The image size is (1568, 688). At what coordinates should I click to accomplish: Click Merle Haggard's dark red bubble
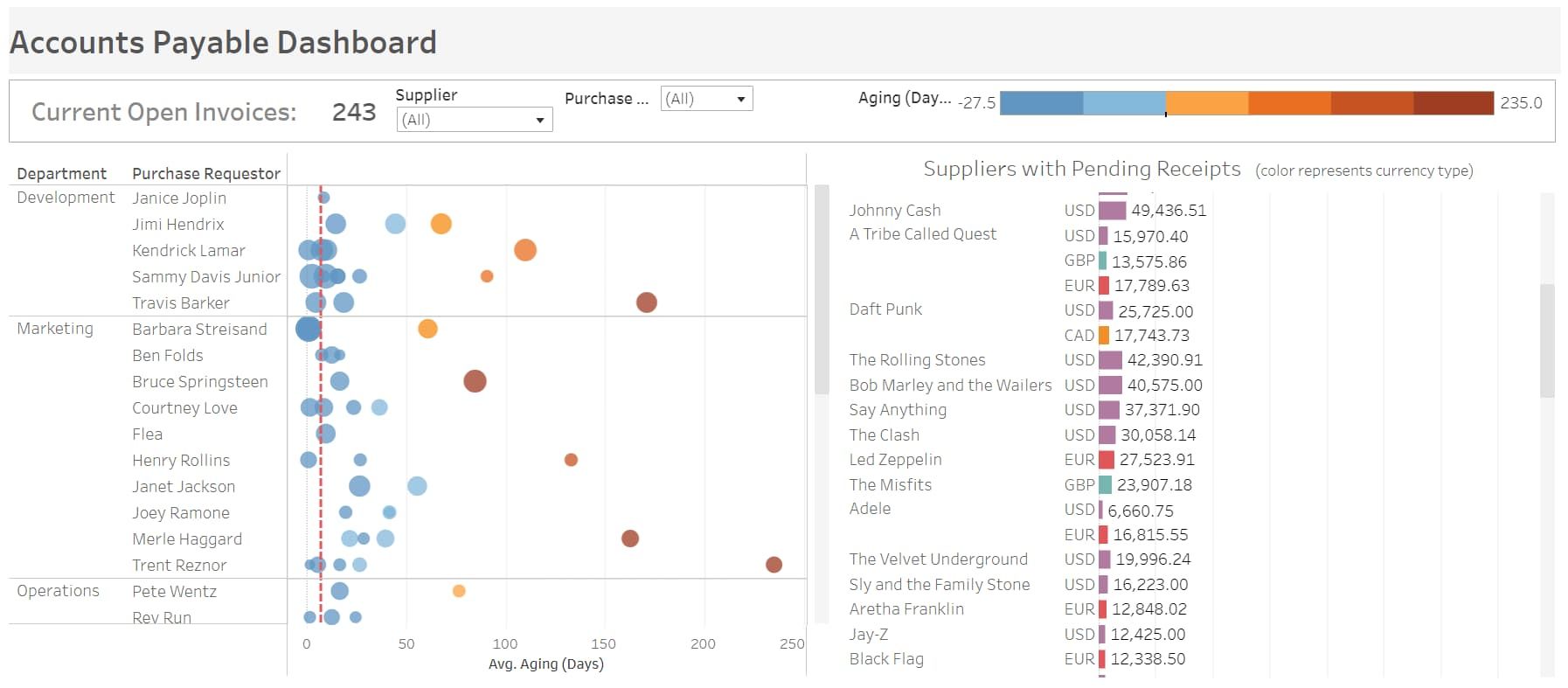(x=630, y=539)
